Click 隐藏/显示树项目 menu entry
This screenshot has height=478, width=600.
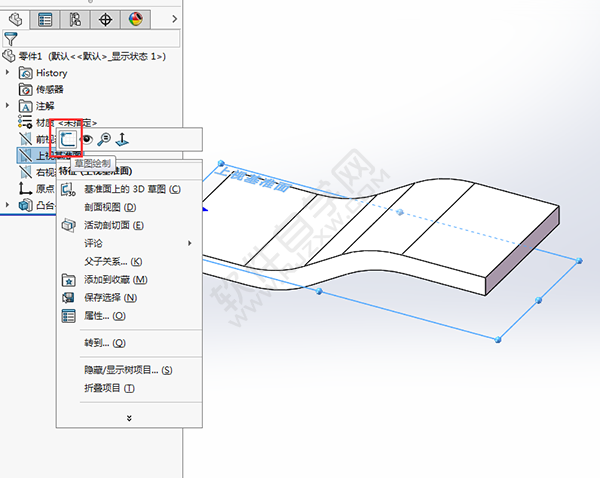pos(128,369)
